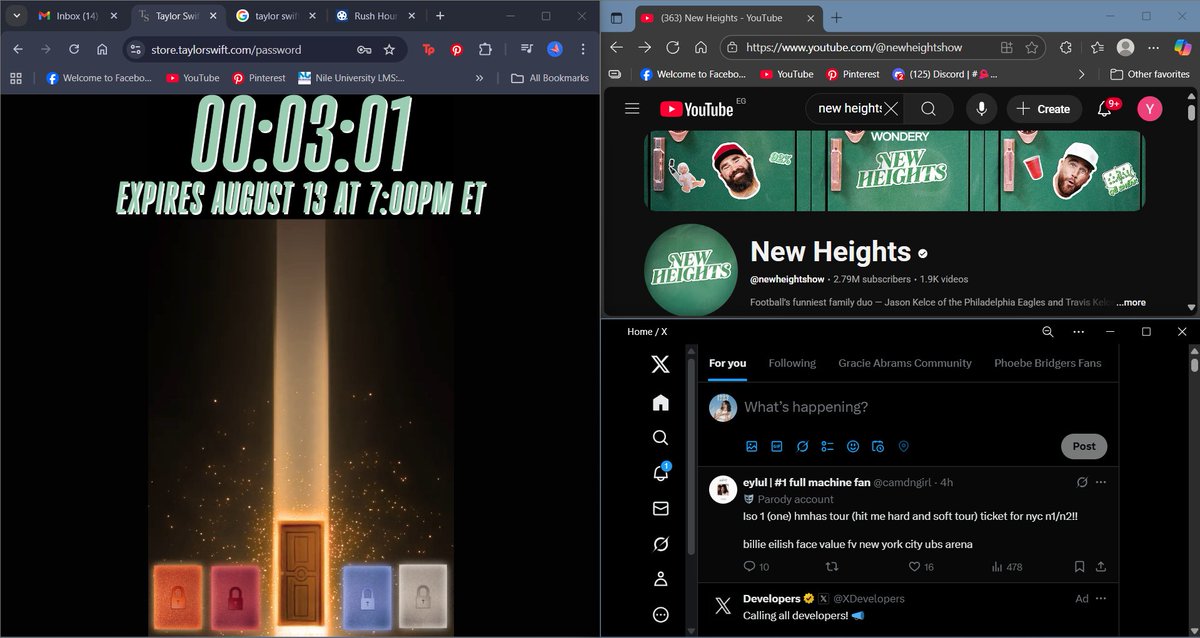
Task: Go to YouTube home via logo
Action: [697, 109]
